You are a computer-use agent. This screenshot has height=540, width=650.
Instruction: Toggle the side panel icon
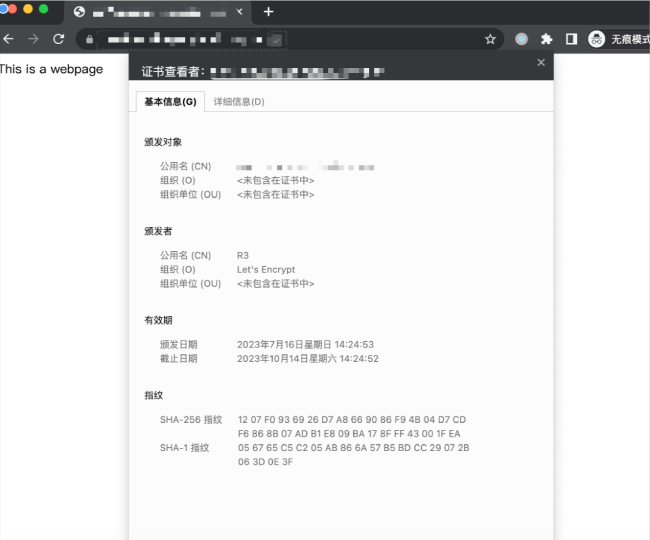pos(571,39)
